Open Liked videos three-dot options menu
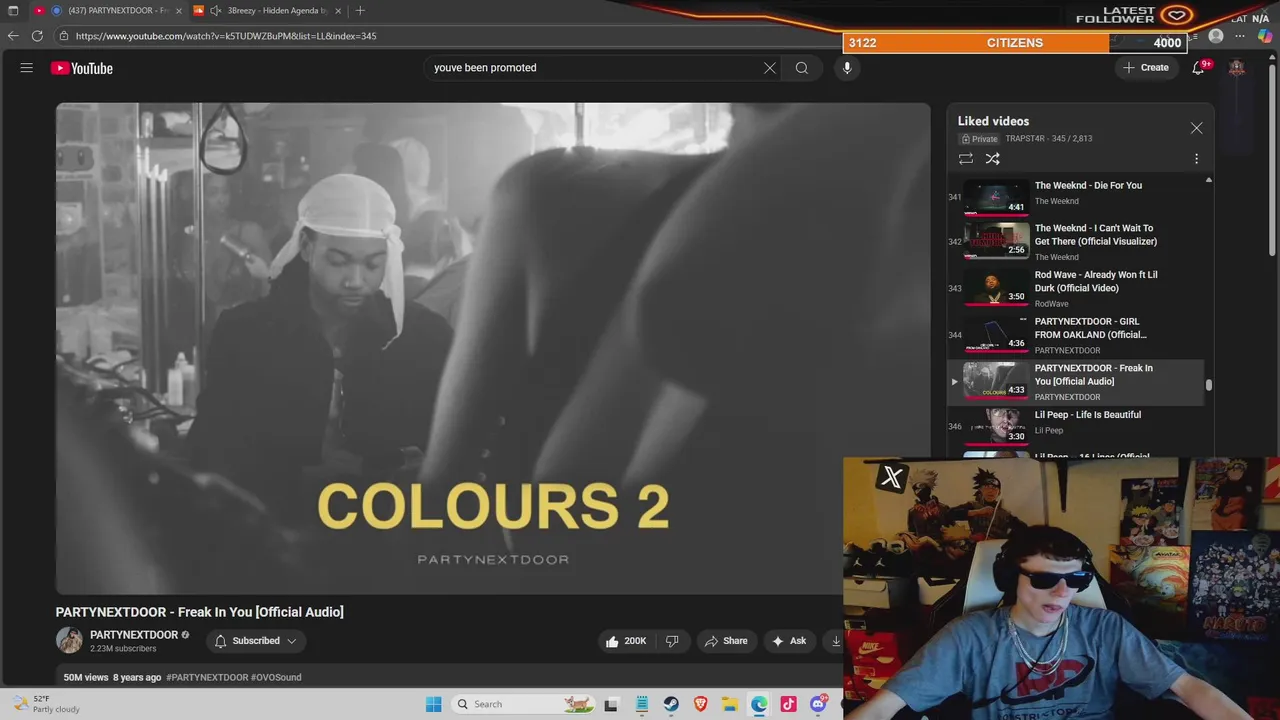1280x720 pixels. tap(1196, 159)
